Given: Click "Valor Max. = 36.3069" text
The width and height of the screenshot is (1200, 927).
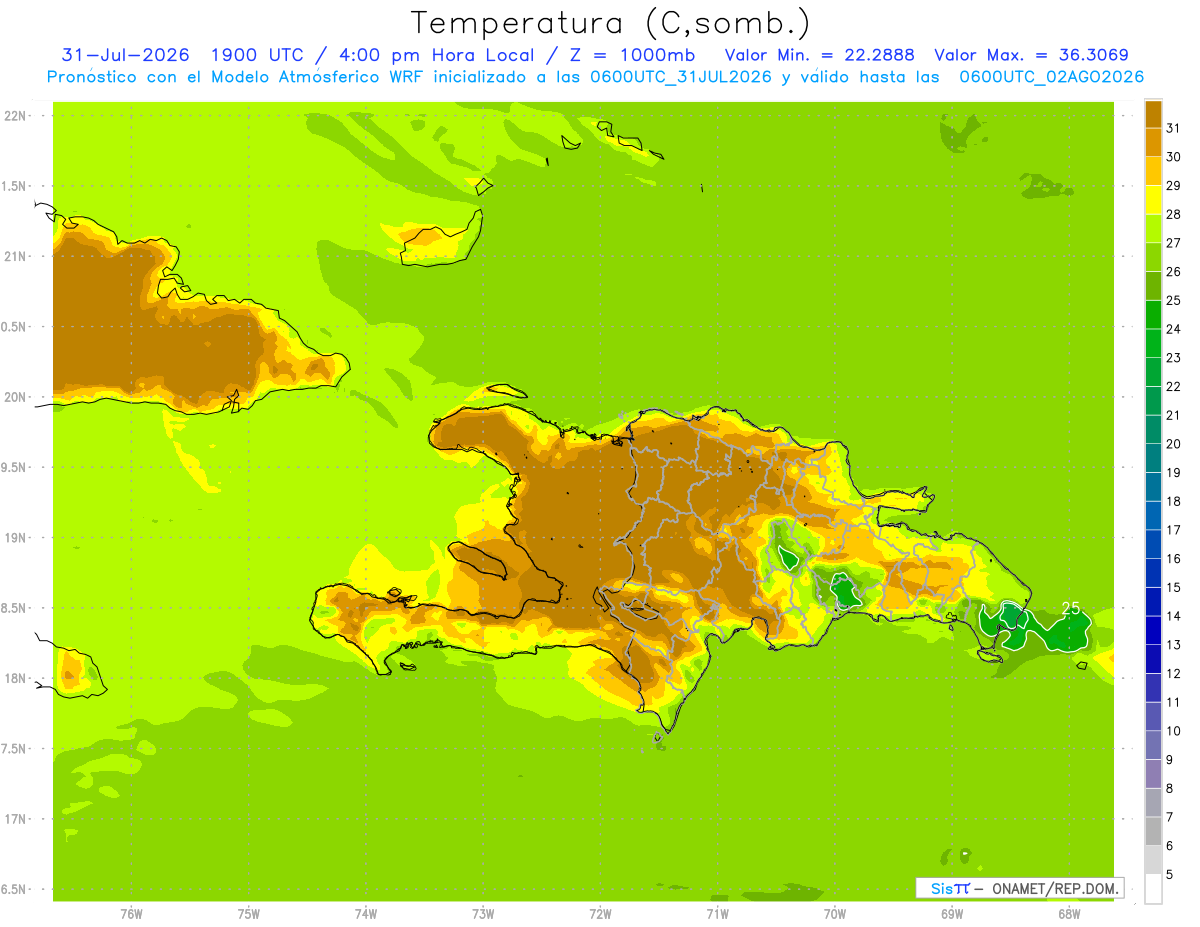Looking at the screenshot, I should 1031,55.
